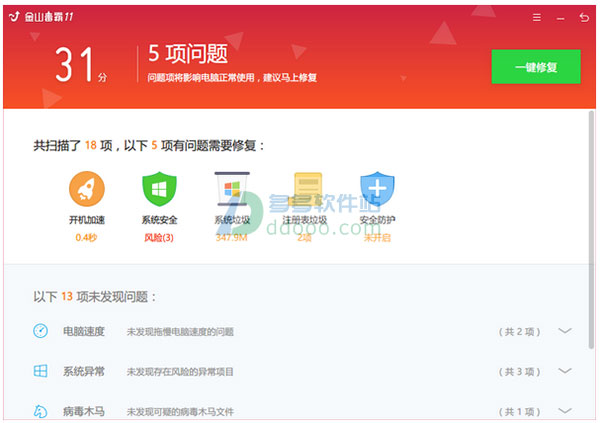Click the (共 1 项) count text
The image size is (600, 423).
pos(519,412)
